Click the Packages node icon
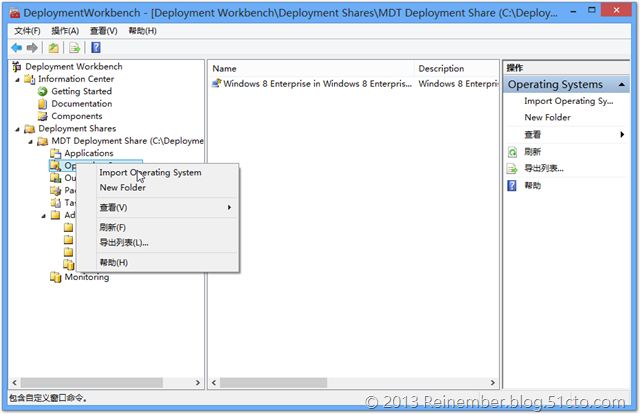640x414 pixels. coord(56,190)
